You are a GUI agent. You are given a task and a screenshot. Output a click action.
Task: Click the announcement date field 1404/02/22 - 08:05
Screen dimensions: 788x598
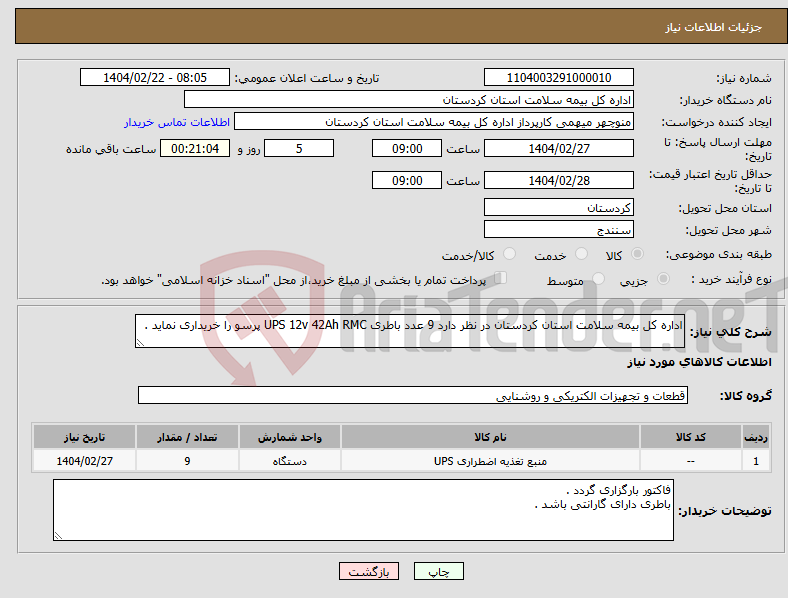click(x=155, y=77)
